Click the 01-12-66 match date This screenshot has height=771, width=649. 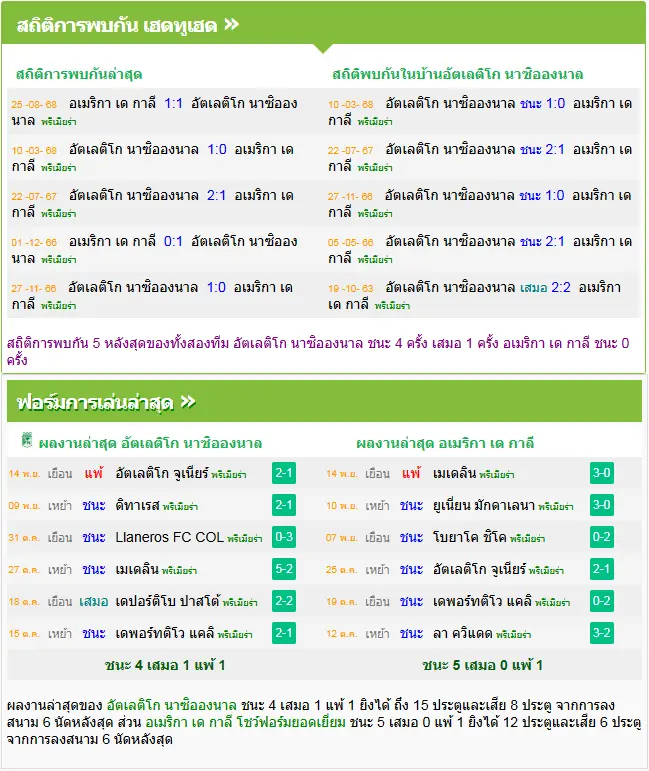click(34, 242)
